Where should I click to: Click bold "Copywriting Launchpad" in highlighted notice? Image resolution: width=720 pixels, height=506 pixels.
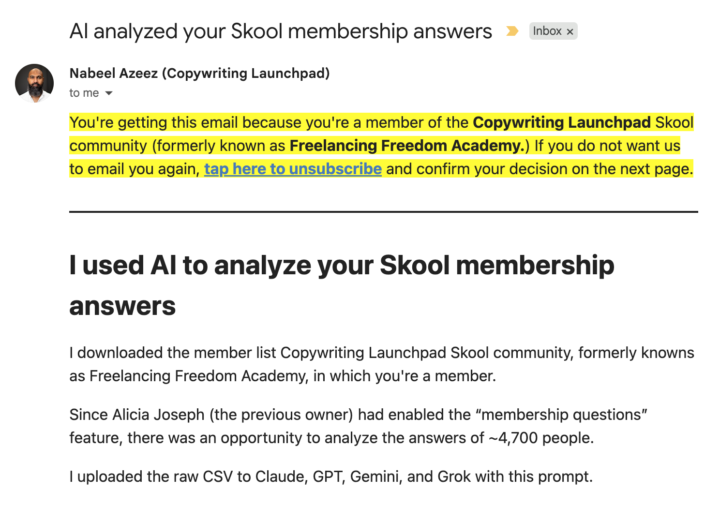coord(562,123)
